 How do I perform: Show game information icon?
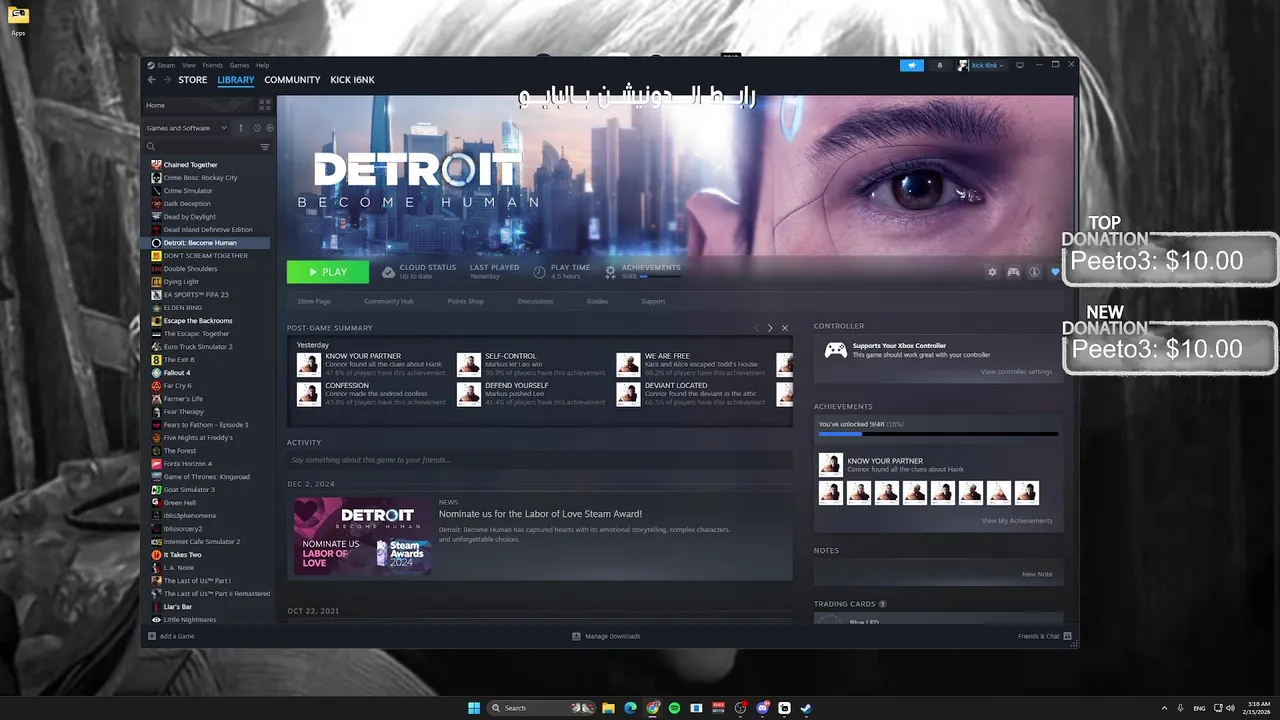(1034, 272)
